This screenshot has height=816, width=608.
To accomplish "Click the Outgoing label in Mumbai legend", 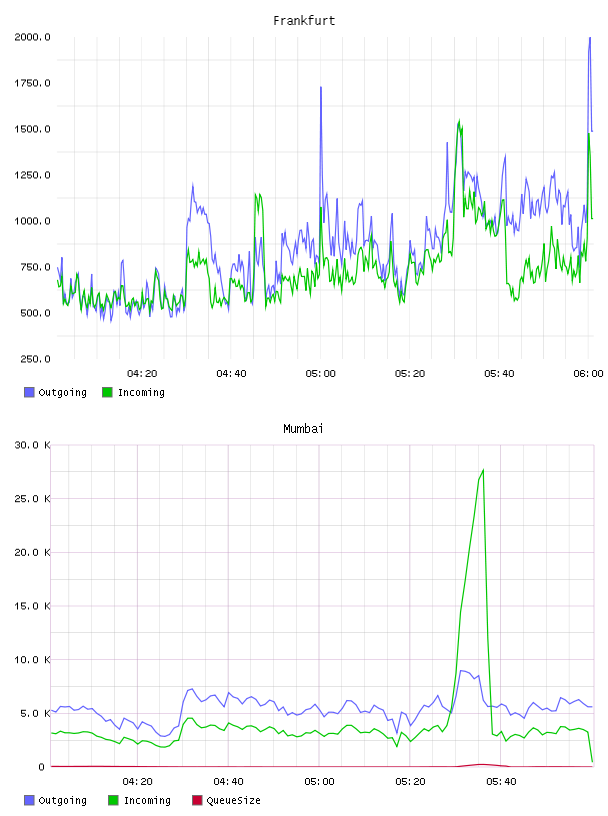I will 62,800.
